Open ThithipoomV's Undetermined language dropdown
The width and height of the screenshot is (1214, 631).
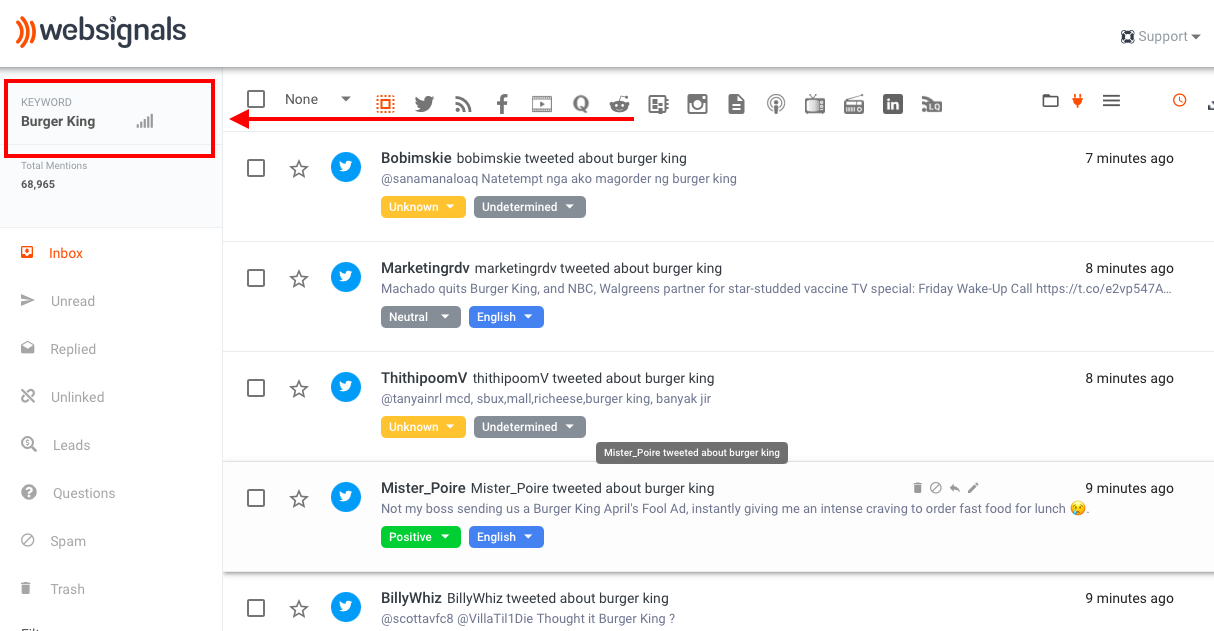(530, 427)
